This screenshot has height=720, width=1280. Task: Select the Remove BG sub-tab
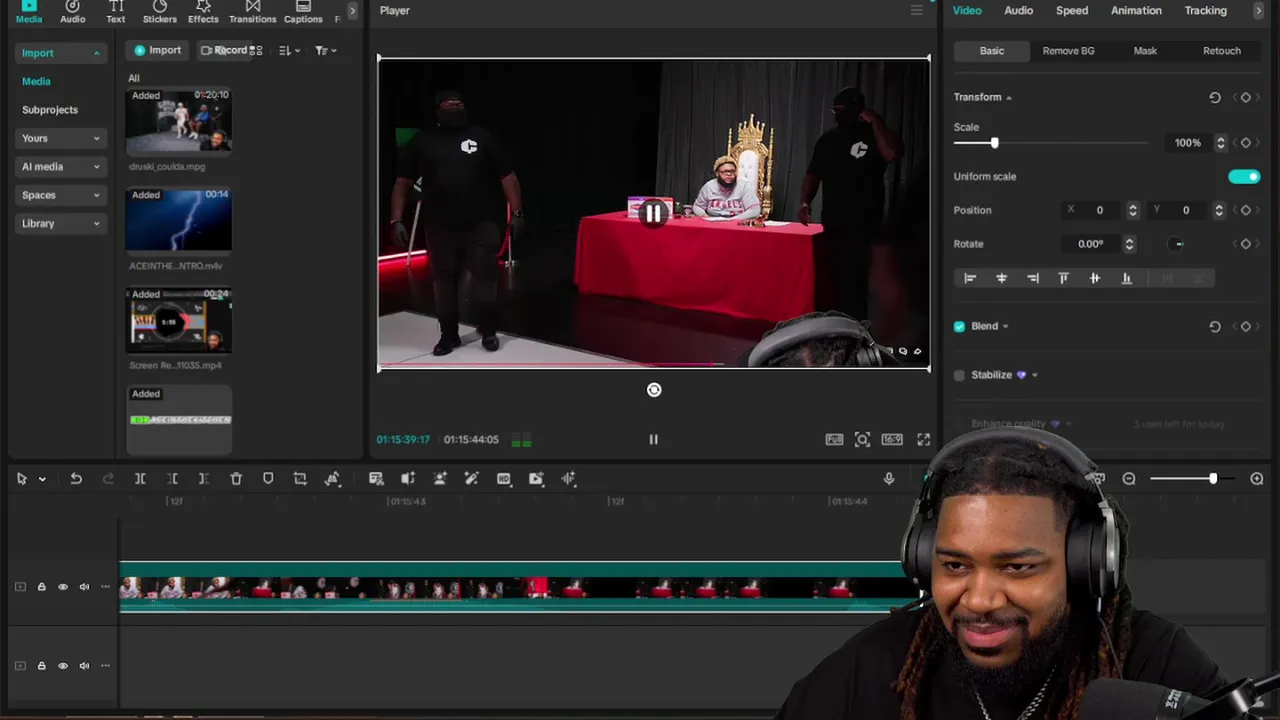[x=1068, y=51]
